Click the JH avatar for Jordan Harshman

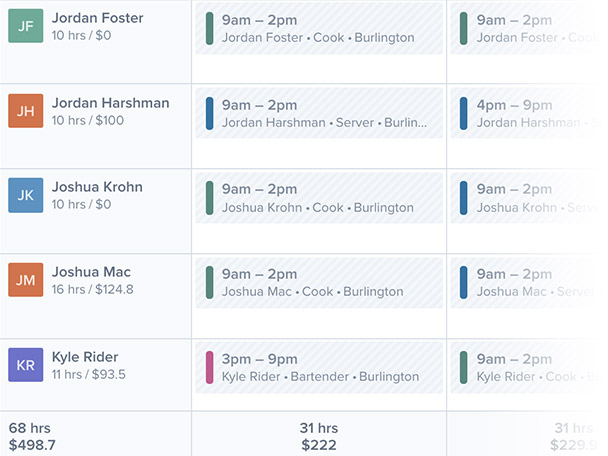26,111
